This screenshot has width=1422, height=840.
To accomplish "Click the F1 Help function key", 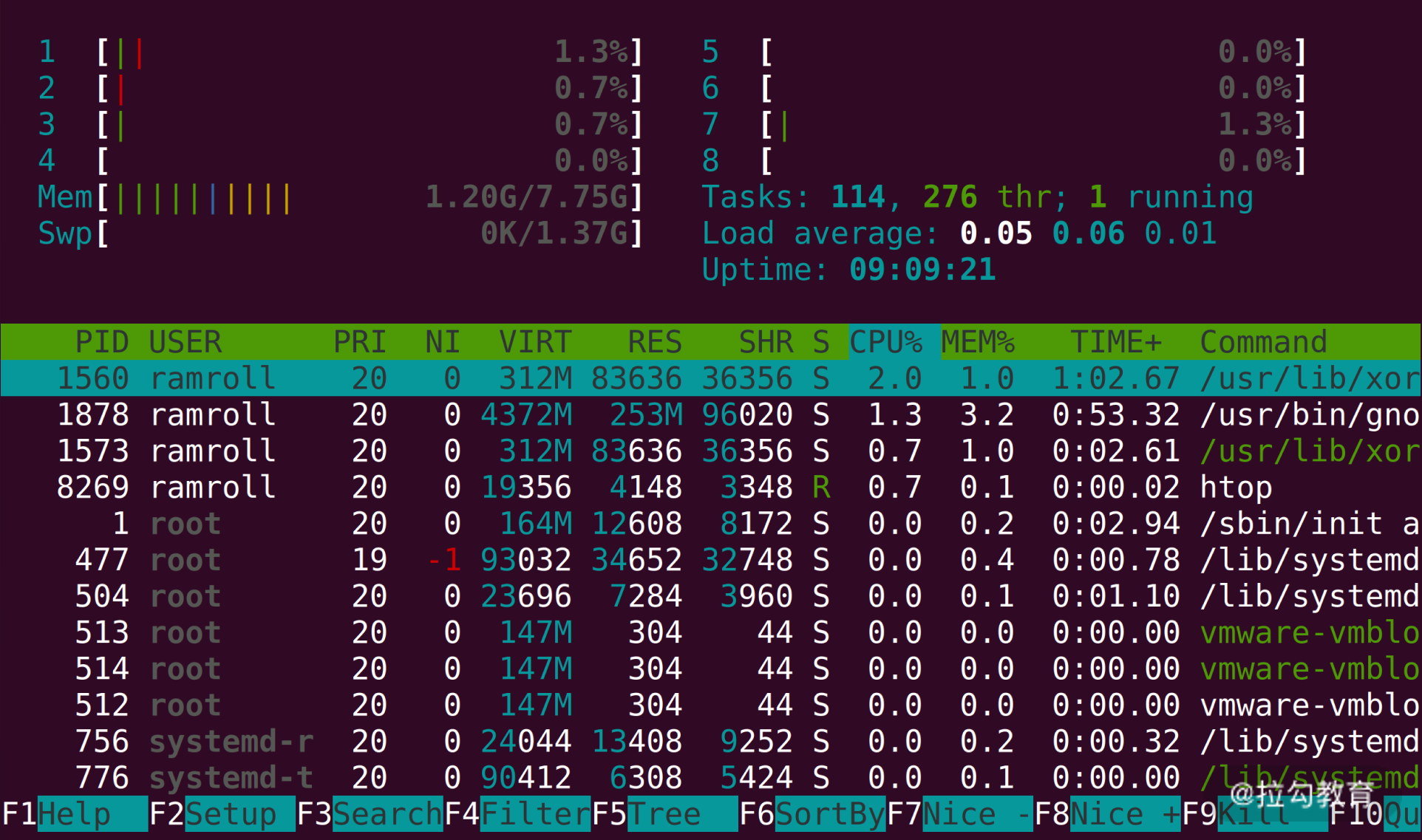I will click(x=74, y=814).
